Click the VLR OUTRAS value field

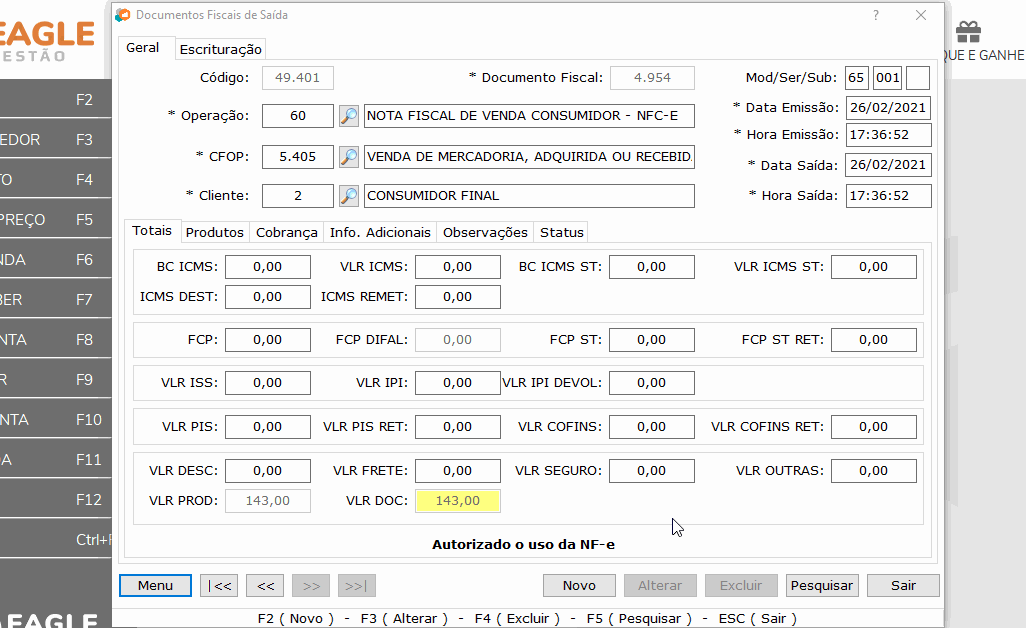tap(874, 471)
